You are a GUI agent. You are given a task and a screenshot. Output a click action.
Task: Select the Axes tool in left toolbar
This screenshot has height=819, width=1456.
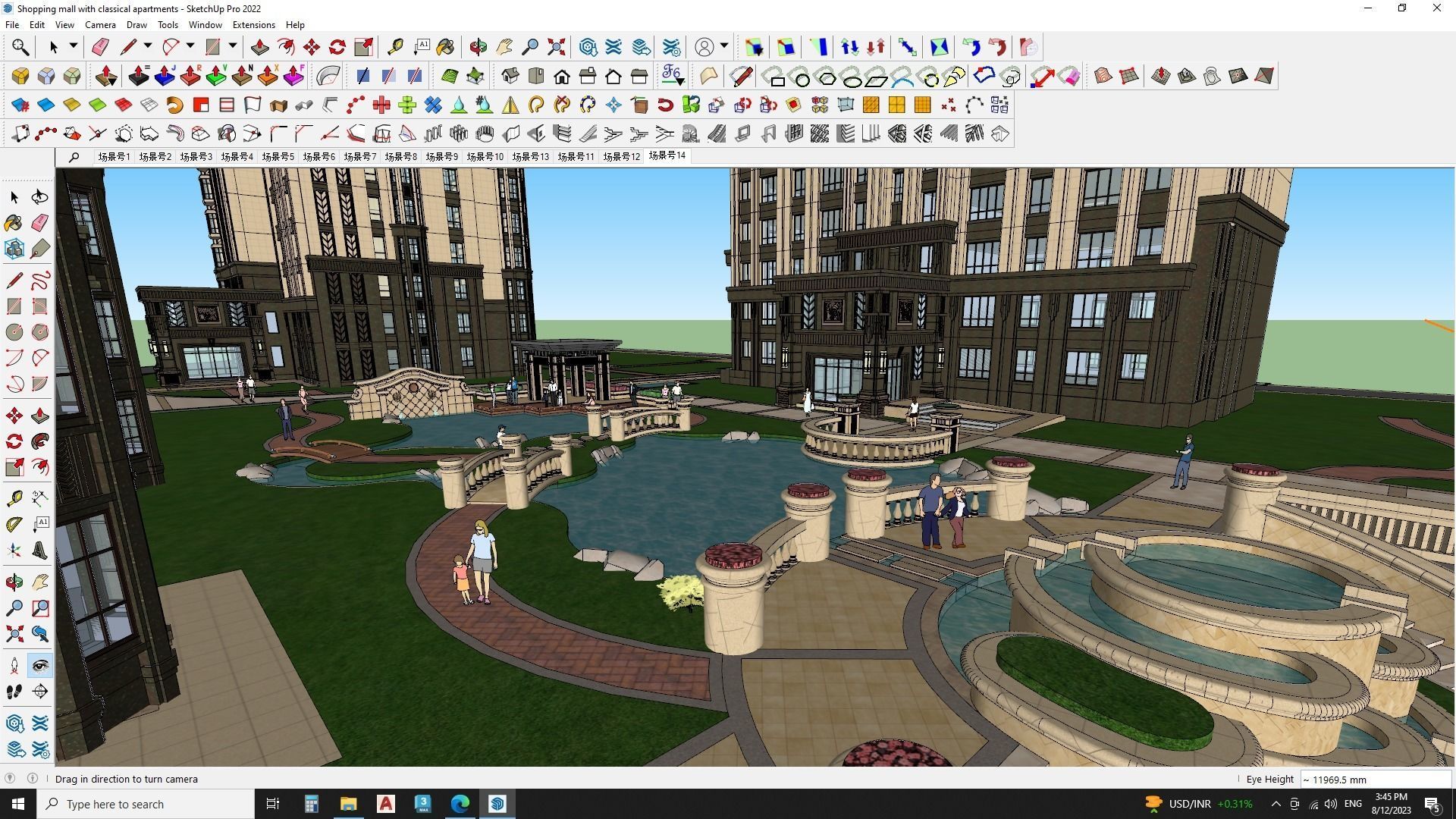(14, 550)
